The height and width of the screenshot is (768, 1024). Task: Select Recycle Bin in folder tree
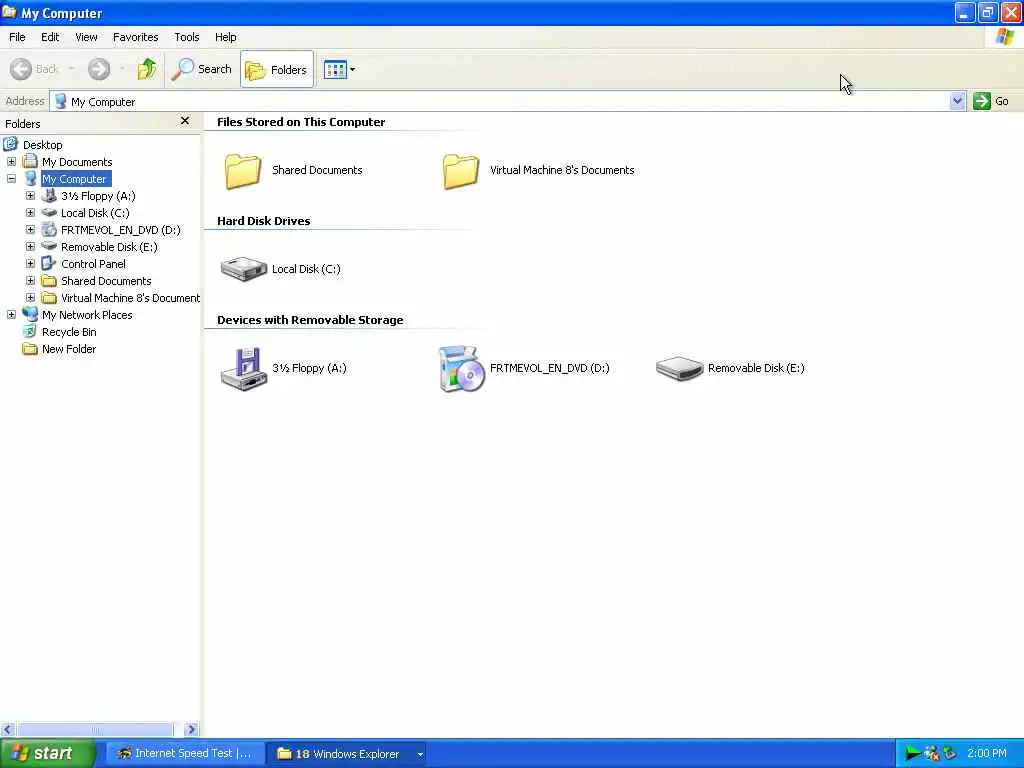69,332
